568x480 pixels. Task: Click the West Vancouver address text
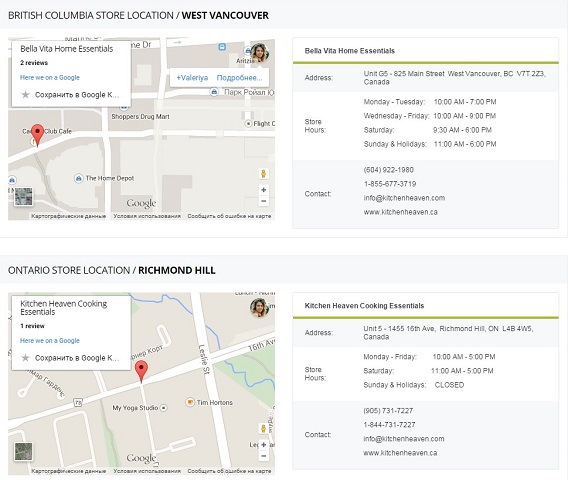[454, 78]
